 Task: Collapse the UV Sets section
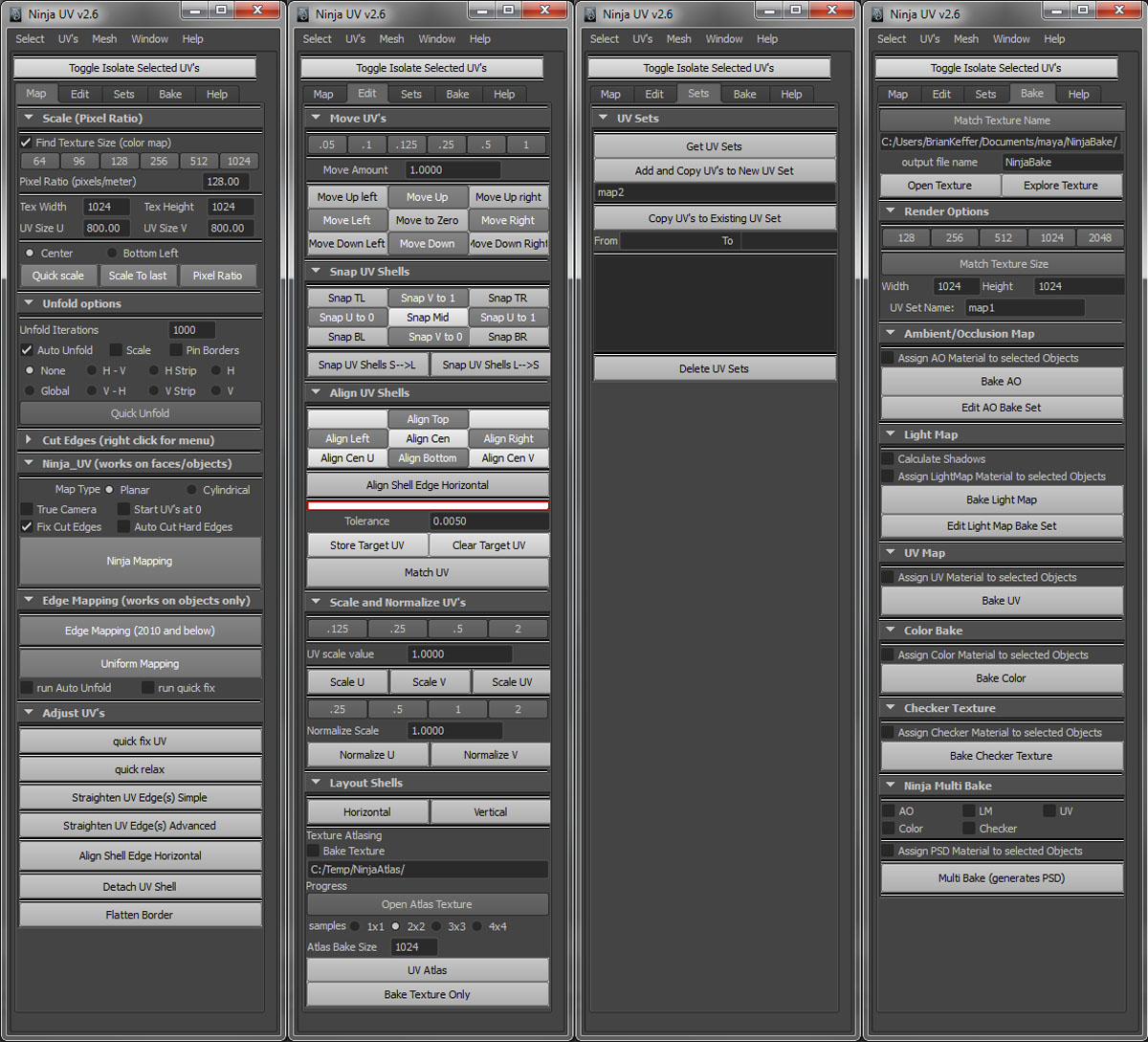click(602, 119)
